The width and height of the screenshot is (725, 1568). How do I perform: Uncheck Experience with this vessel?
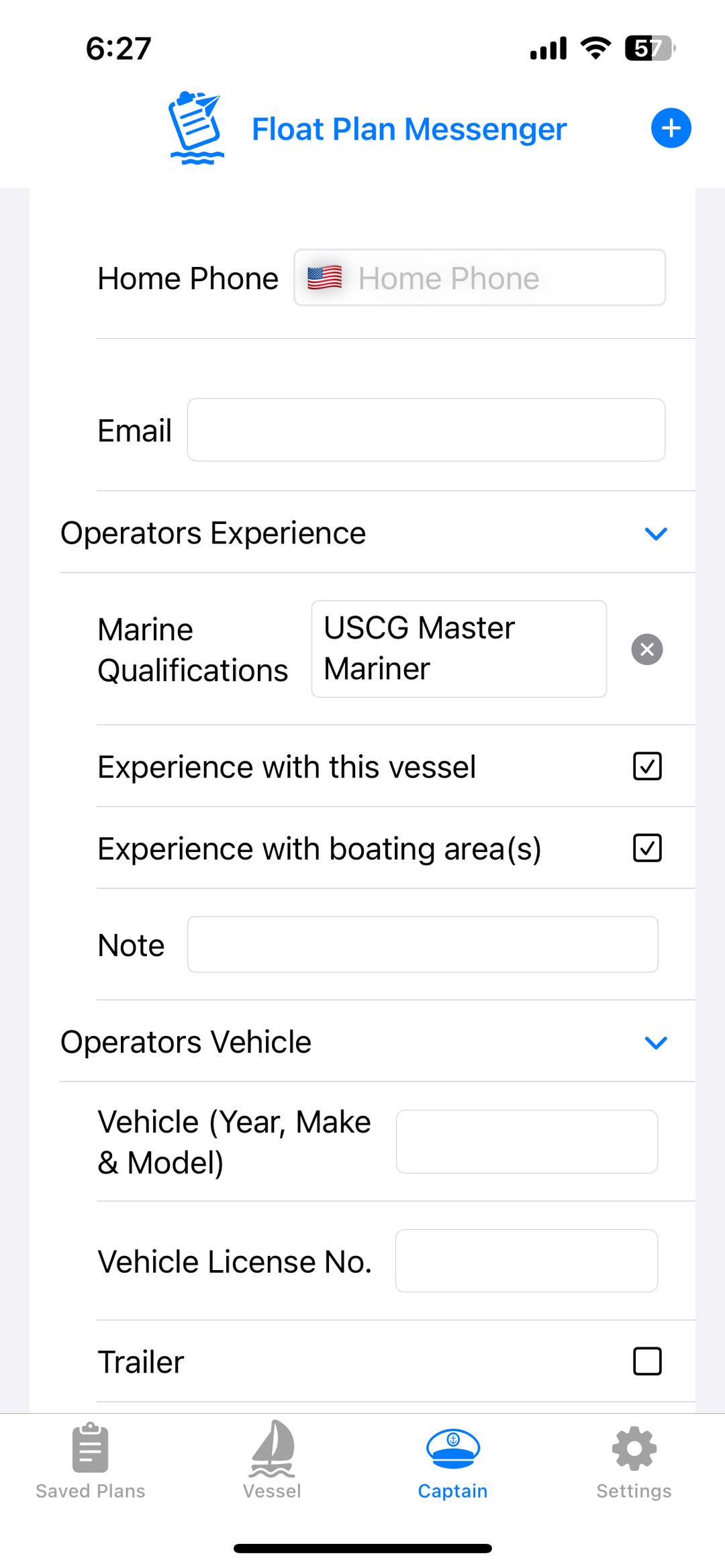pyautogui.click(x=647, y=766)
